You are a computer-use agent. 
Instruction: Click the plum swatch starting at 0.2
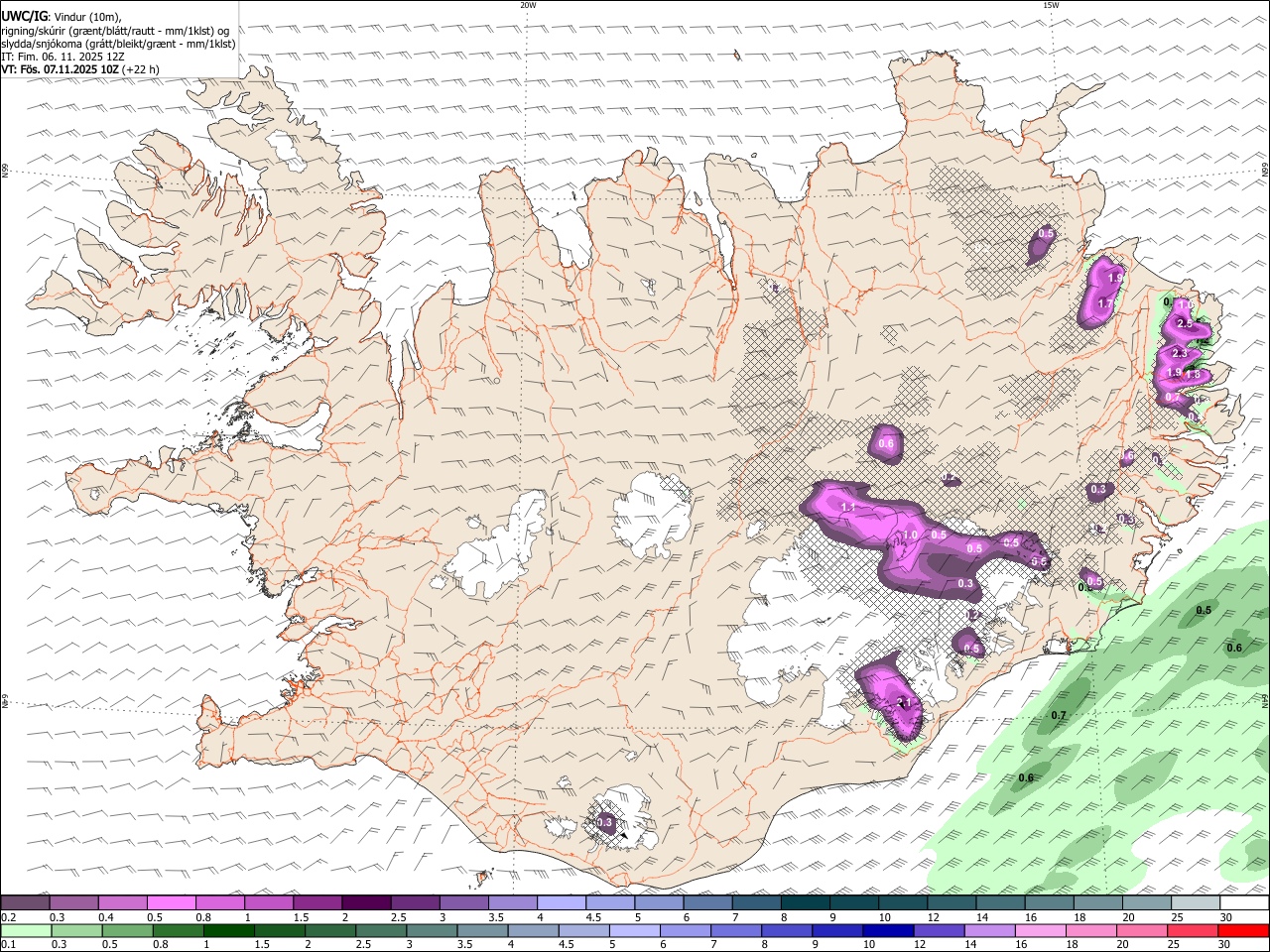point(26,902)
